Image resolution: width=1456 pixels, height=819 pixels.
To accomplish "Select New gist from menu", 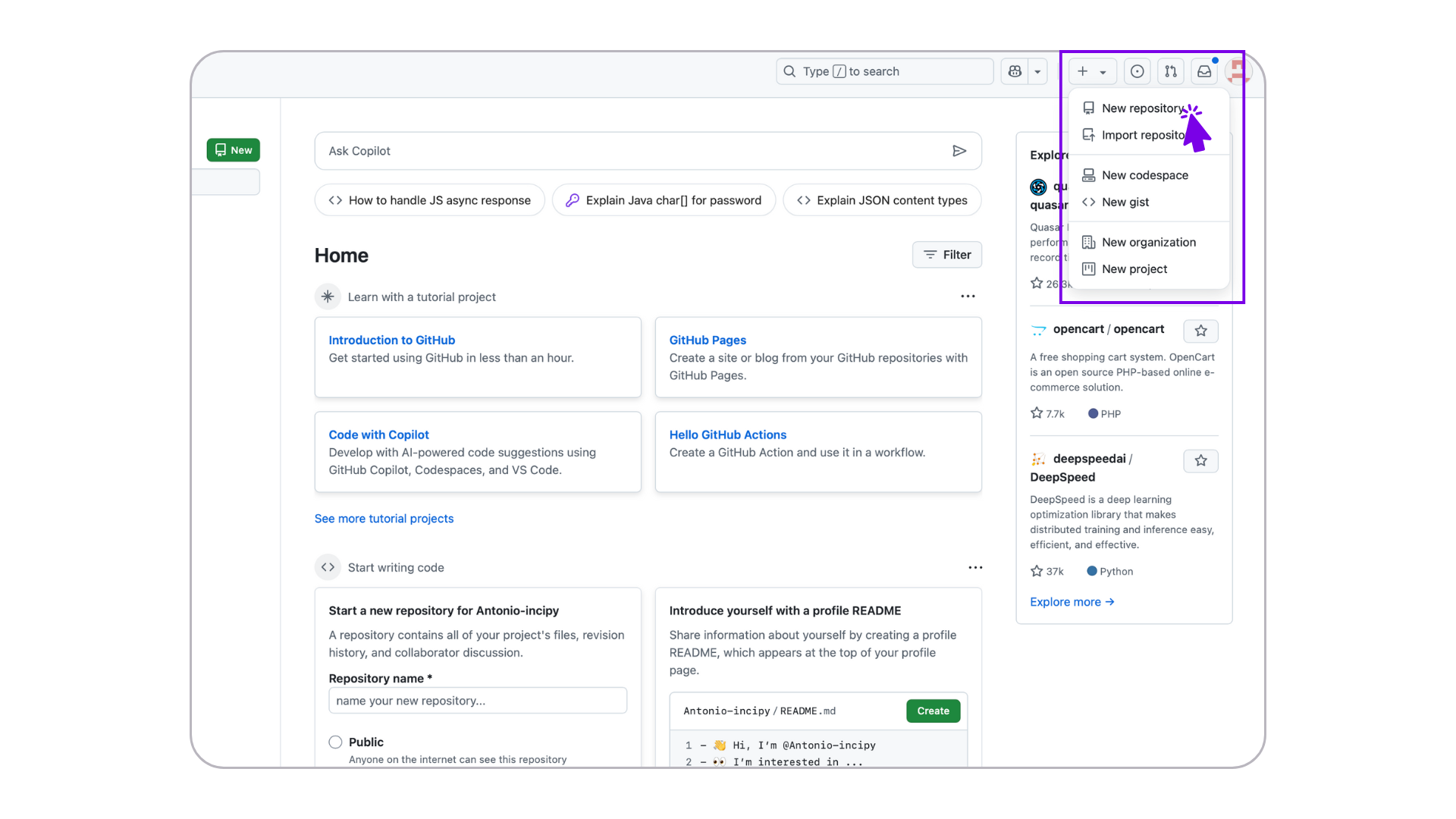I will coord(1148,202).
